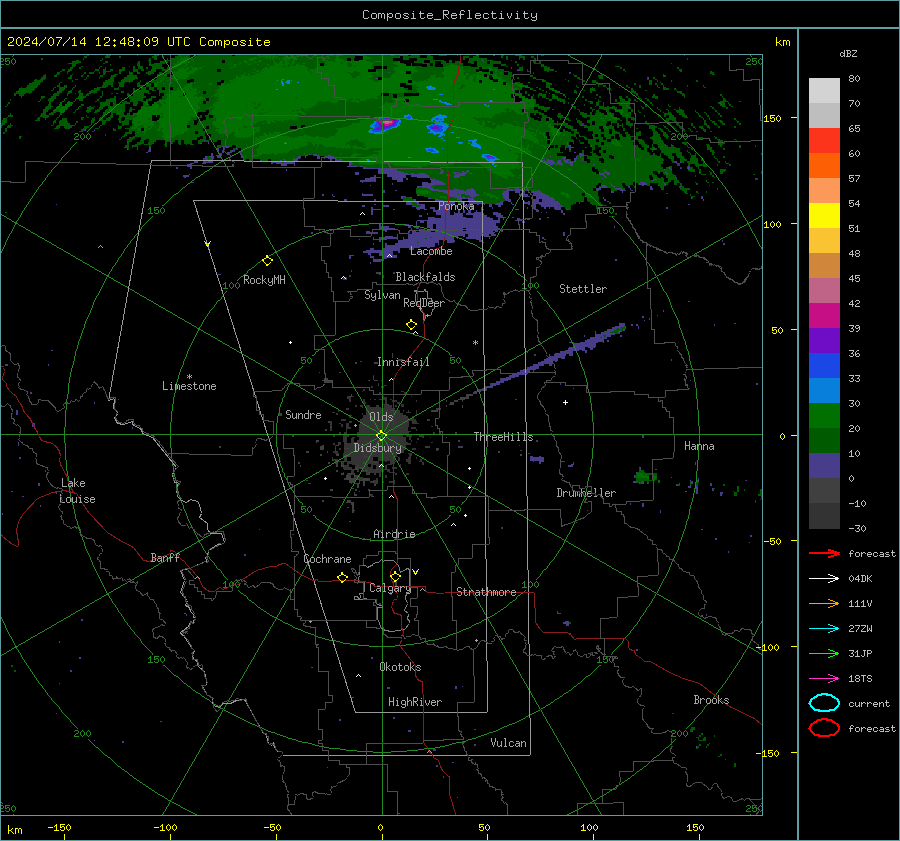Image resolution: width=900 pixels, height=841 pixels.
Task: Click the red forecast ellipse in legend
Action: 824,728
